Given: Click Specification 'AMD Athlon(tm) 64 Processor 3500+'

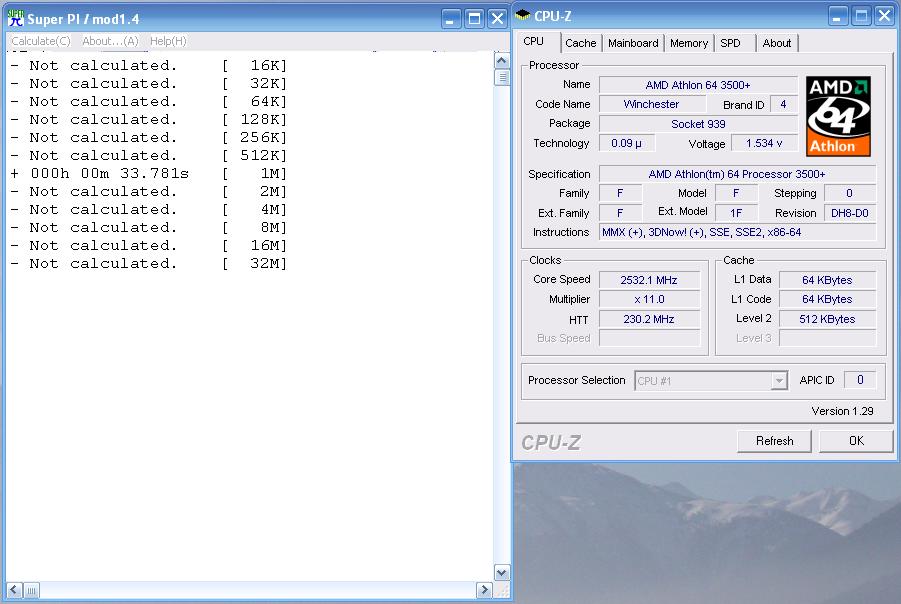Looking at the screenshot, I should 737,174.
